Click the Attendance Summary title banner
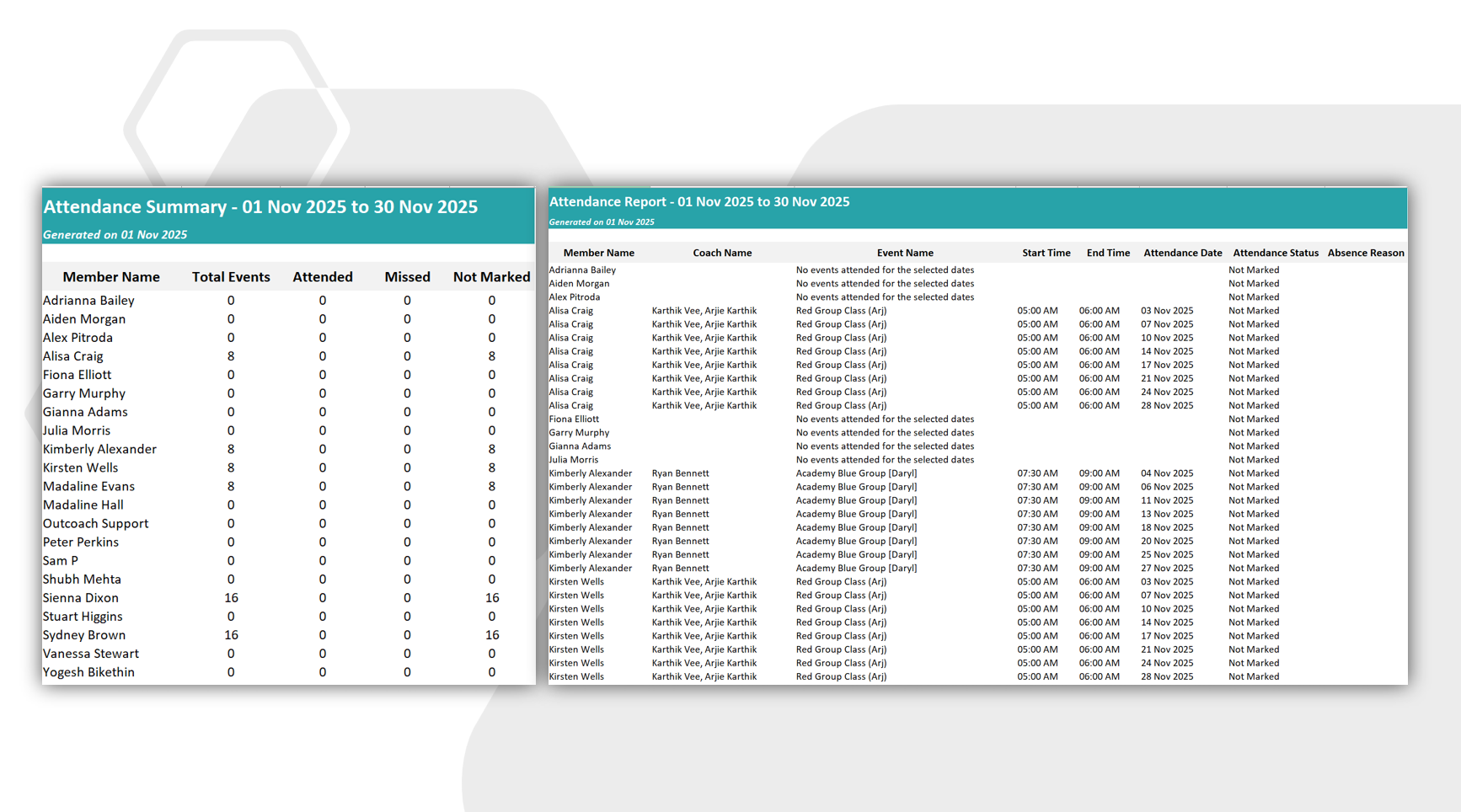The image size is (1461, 812). (x=260, y=207)
